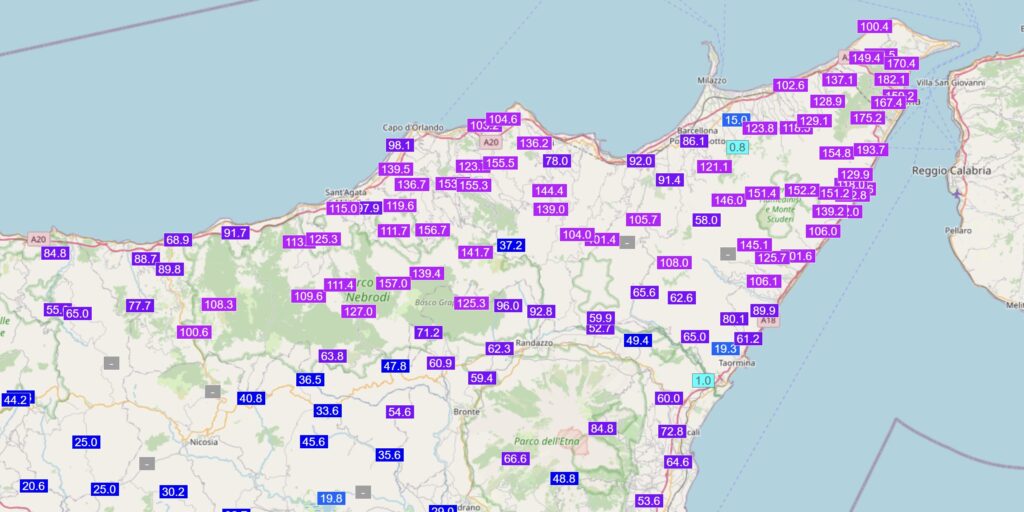Click the 68.9 coastal station value
The image size is (1024, 512).
(178, 240)
